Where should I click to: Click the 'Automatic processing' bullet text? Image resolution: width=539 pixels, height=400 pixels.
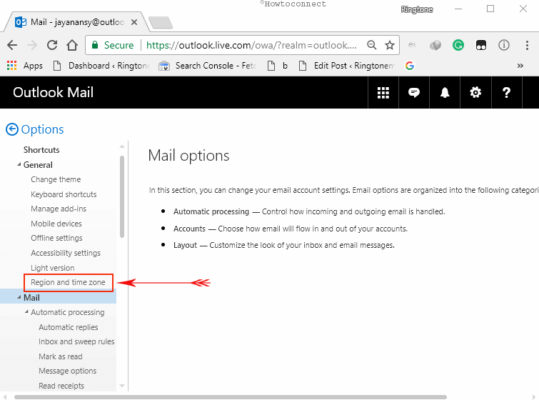[211, 212]
